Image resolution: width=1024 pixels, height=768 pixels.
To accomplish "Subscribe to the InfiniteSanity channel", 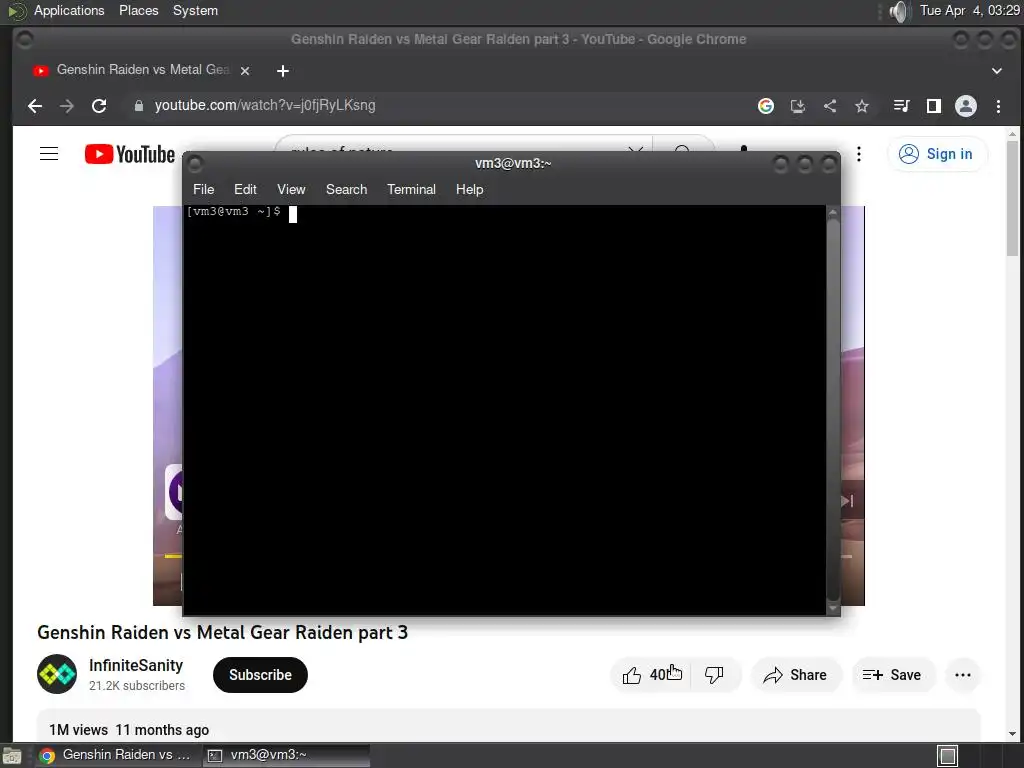I will (260, 675).
